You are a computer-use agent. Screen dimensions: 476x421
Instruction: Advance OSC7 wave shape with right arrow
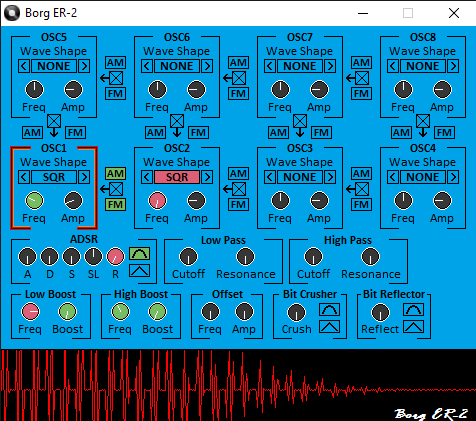tap(330, 66)
